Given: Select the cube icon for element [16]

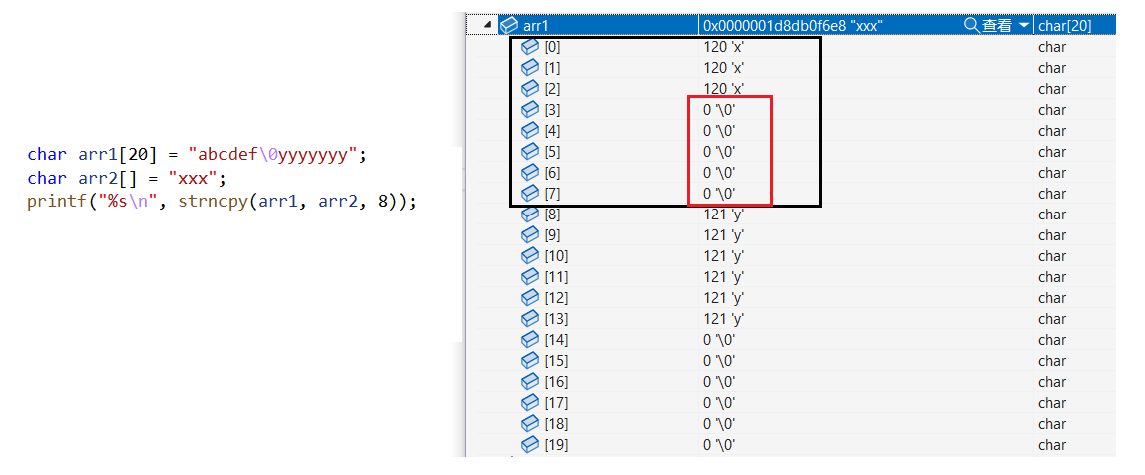Looking at the screenshot, I should 530,381.
